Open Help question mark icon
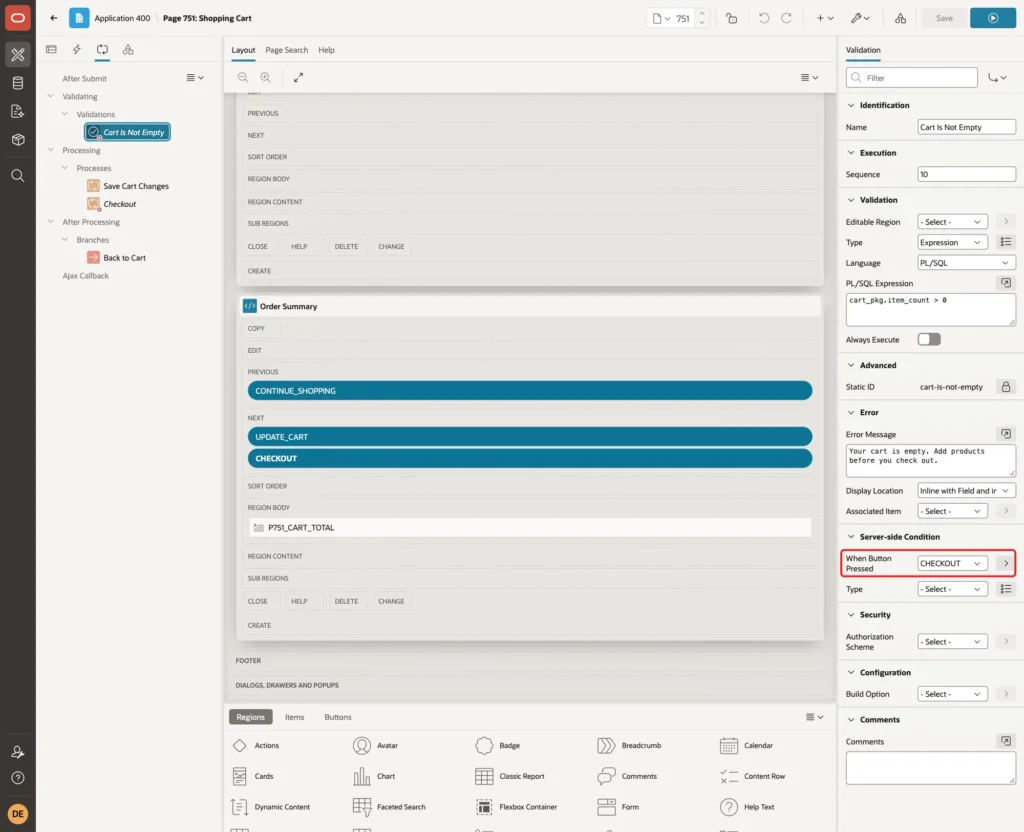Image resolution: width=1024 pixels, height=832 pixels. tap(18, 778)
